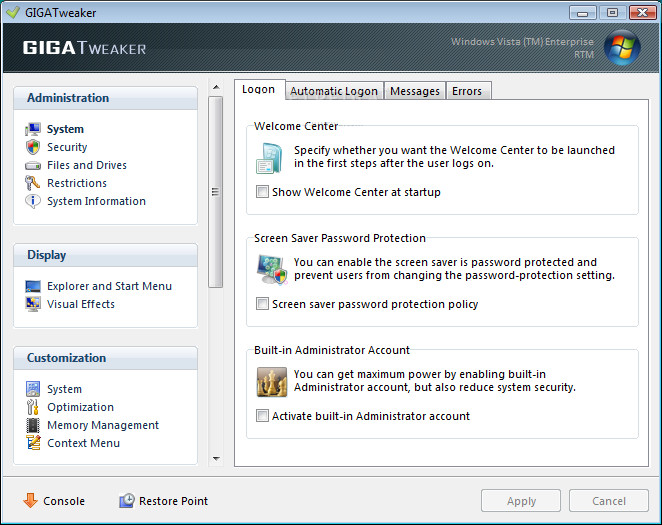Click the Console arrow icon

click(30, 501)
